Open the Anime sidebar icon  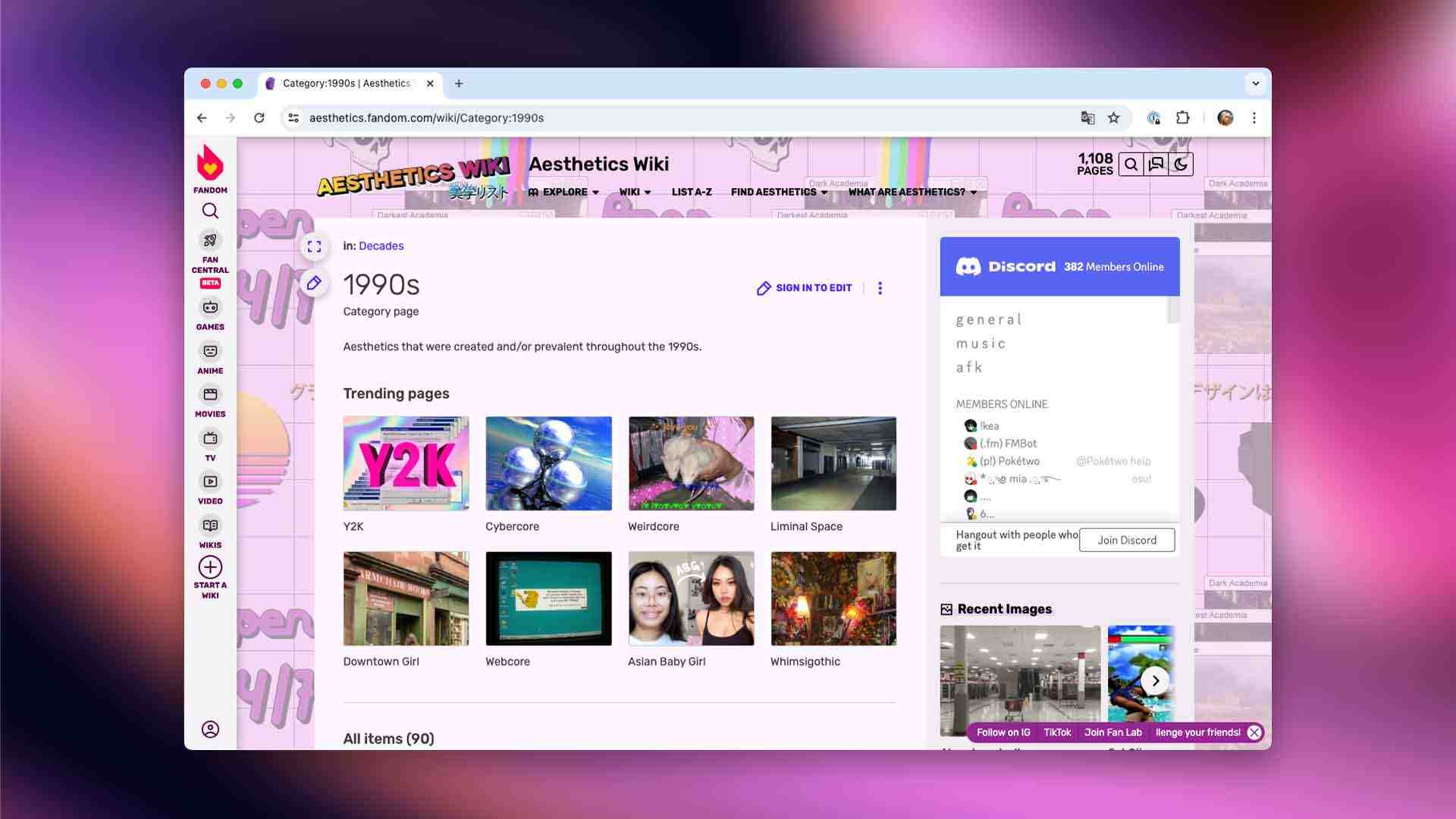point(210,351)
